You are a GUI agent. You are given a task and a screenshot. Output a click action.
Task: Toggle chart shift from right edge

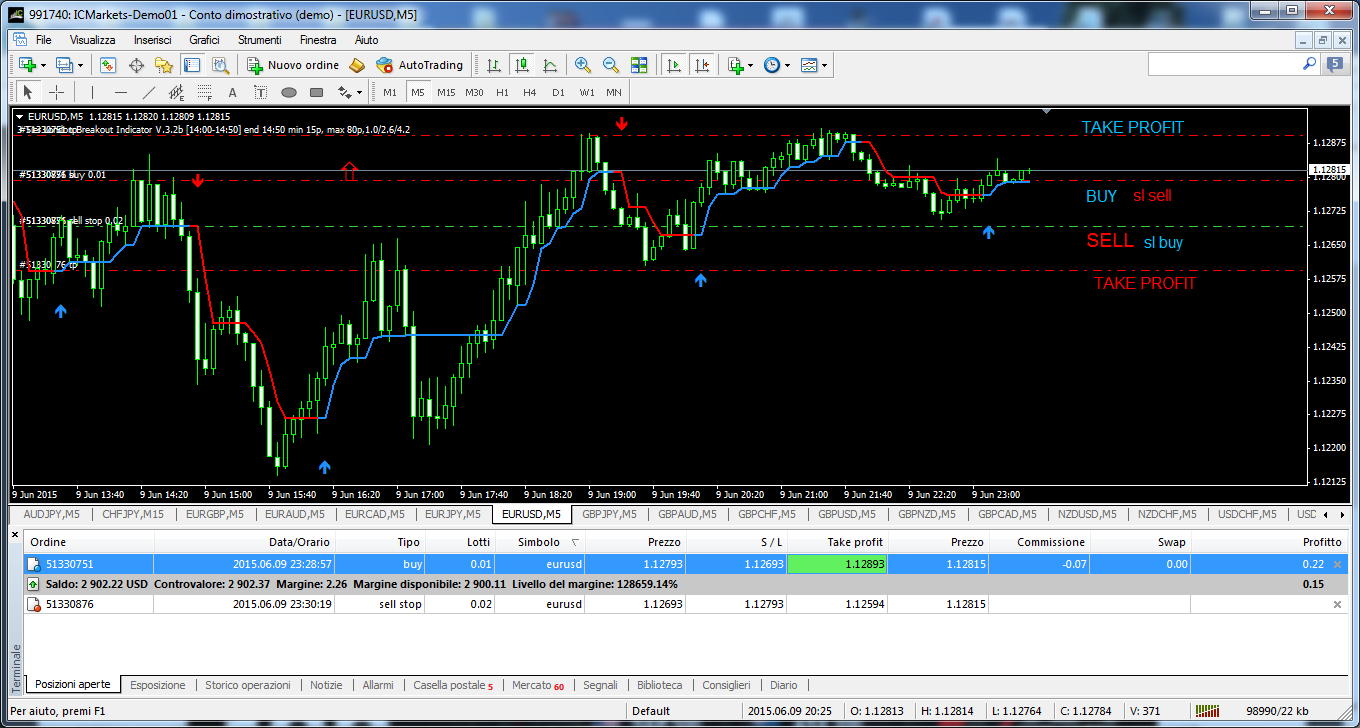click(702, 65)
